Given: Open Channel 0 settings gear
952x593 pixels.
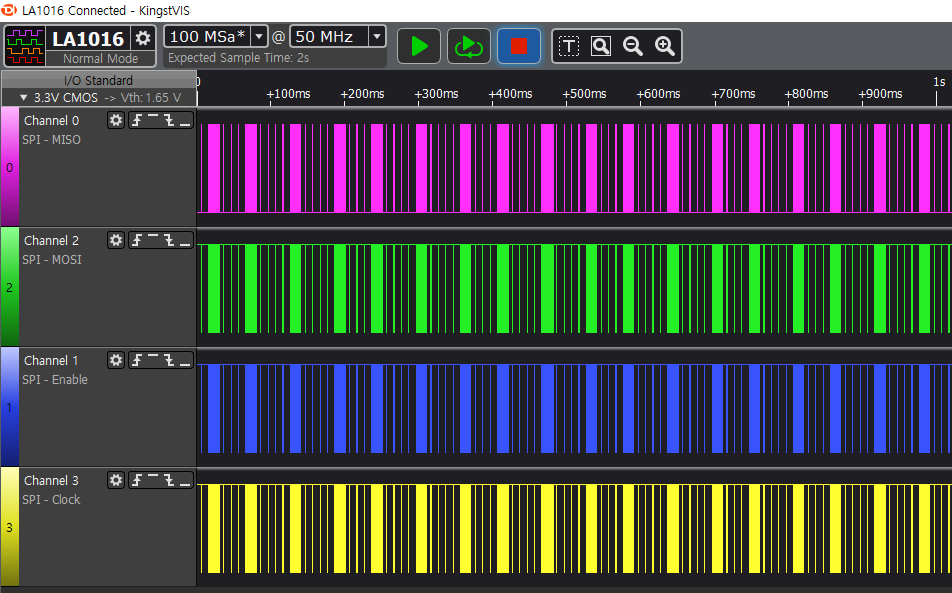Looking at the screenshot, I should (x=116, y=120).
